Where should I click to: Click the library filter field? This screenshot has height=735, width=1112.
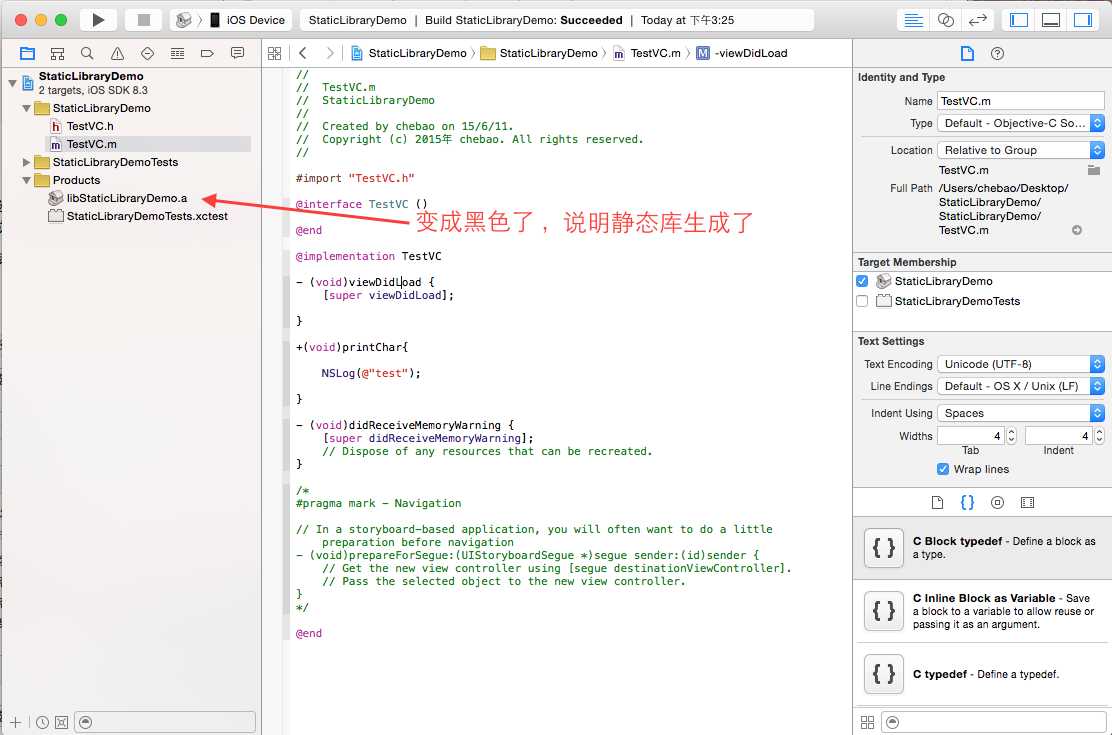(995, 722)
